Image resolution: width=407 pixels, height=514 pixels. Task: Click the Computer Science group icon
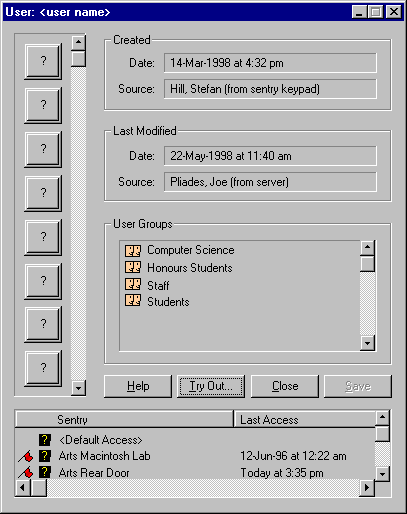133,250
